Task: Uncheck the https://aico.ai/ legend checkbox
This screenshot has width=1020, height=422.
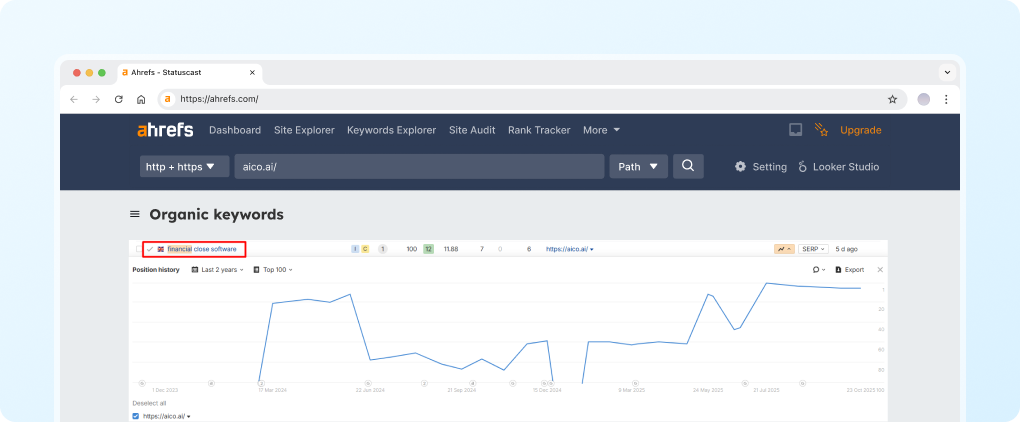Action: tap(137, 415)
